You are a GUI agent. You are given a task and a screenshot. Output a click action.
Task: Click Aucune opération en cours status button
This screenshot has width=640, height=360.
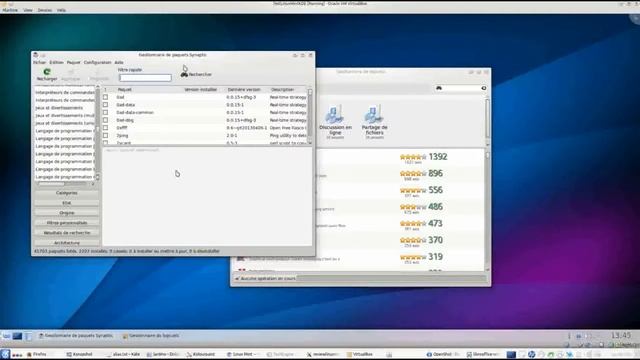click(265, 278)
